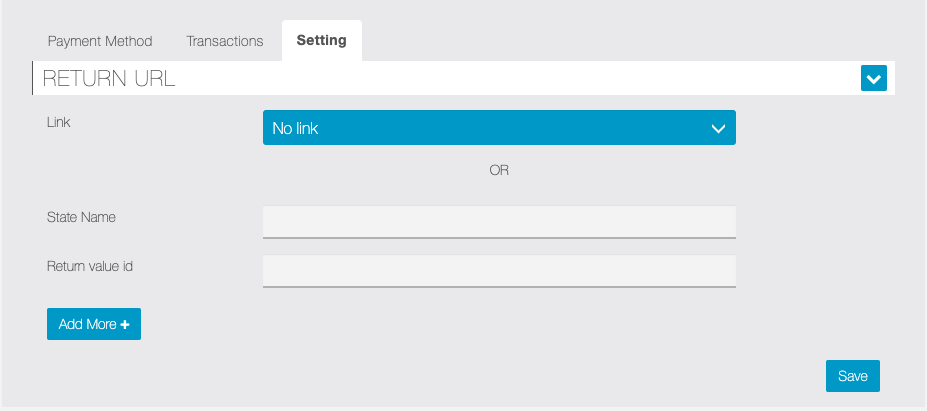This screenshot has width=927, height=411.
Task: Click the Add More button
Action: 94,324
